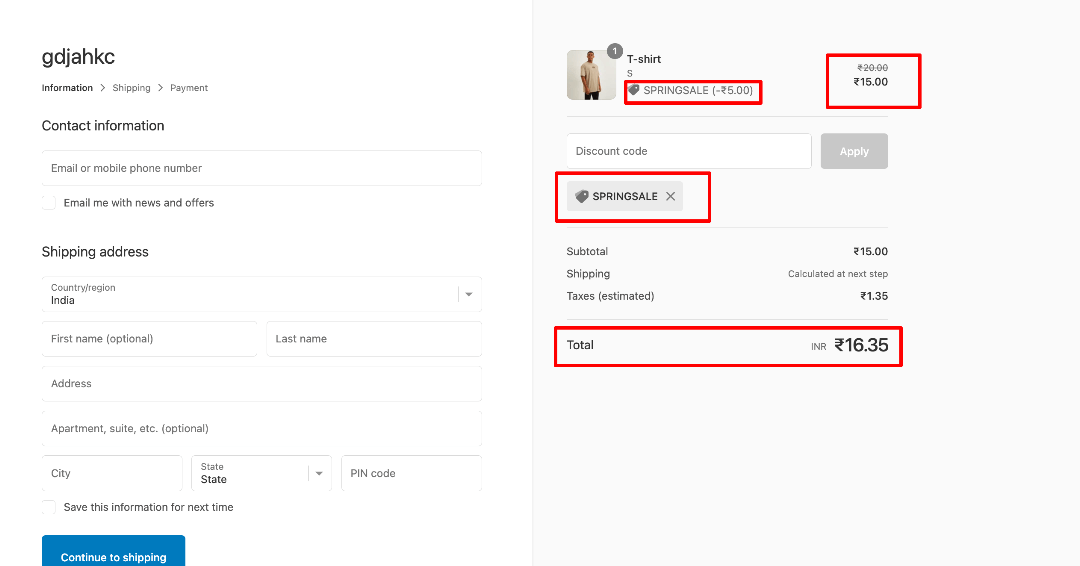Click tag icon beside SPRINGSALE (-₹5.00)
1080x566 pixels.
coord(634,90)
